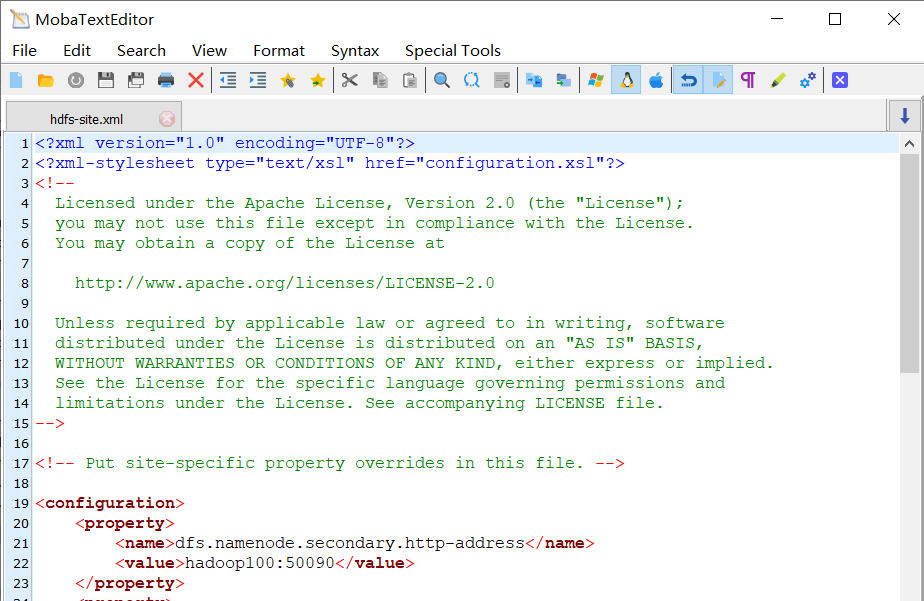Close the document with the red X icon

click(196, 80)
